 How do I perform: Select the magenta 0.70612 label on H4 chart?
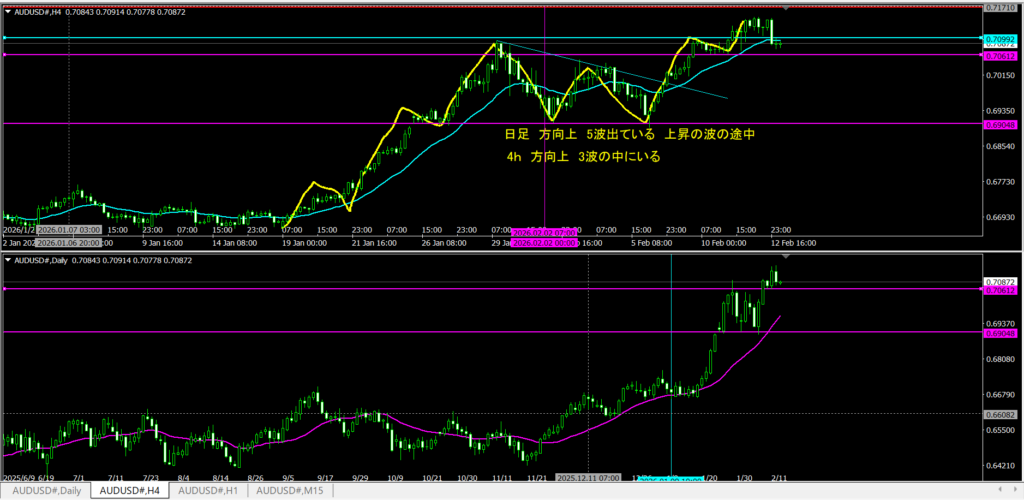1000,56
